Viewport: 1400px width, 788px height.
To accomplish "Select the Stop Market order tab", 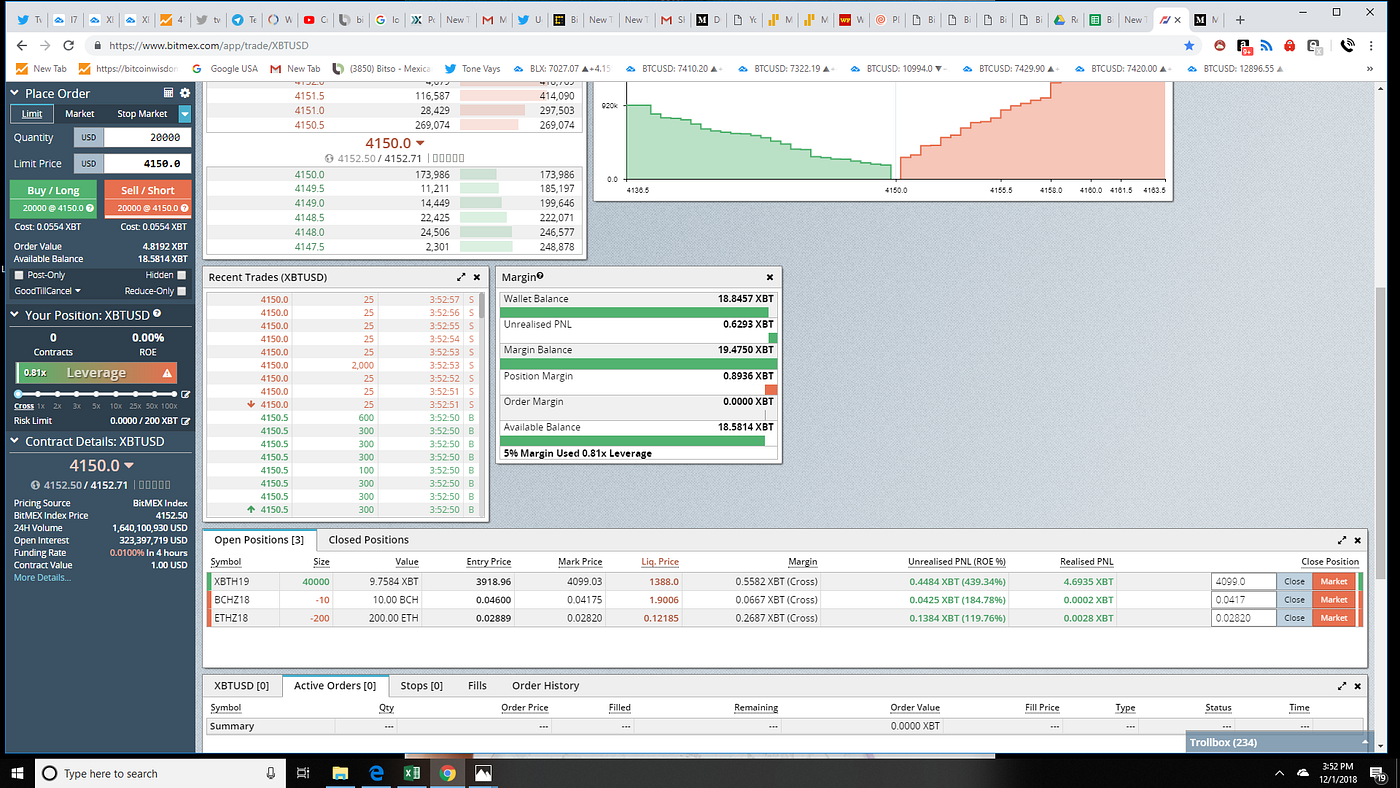I will click(x=142, y=114).
